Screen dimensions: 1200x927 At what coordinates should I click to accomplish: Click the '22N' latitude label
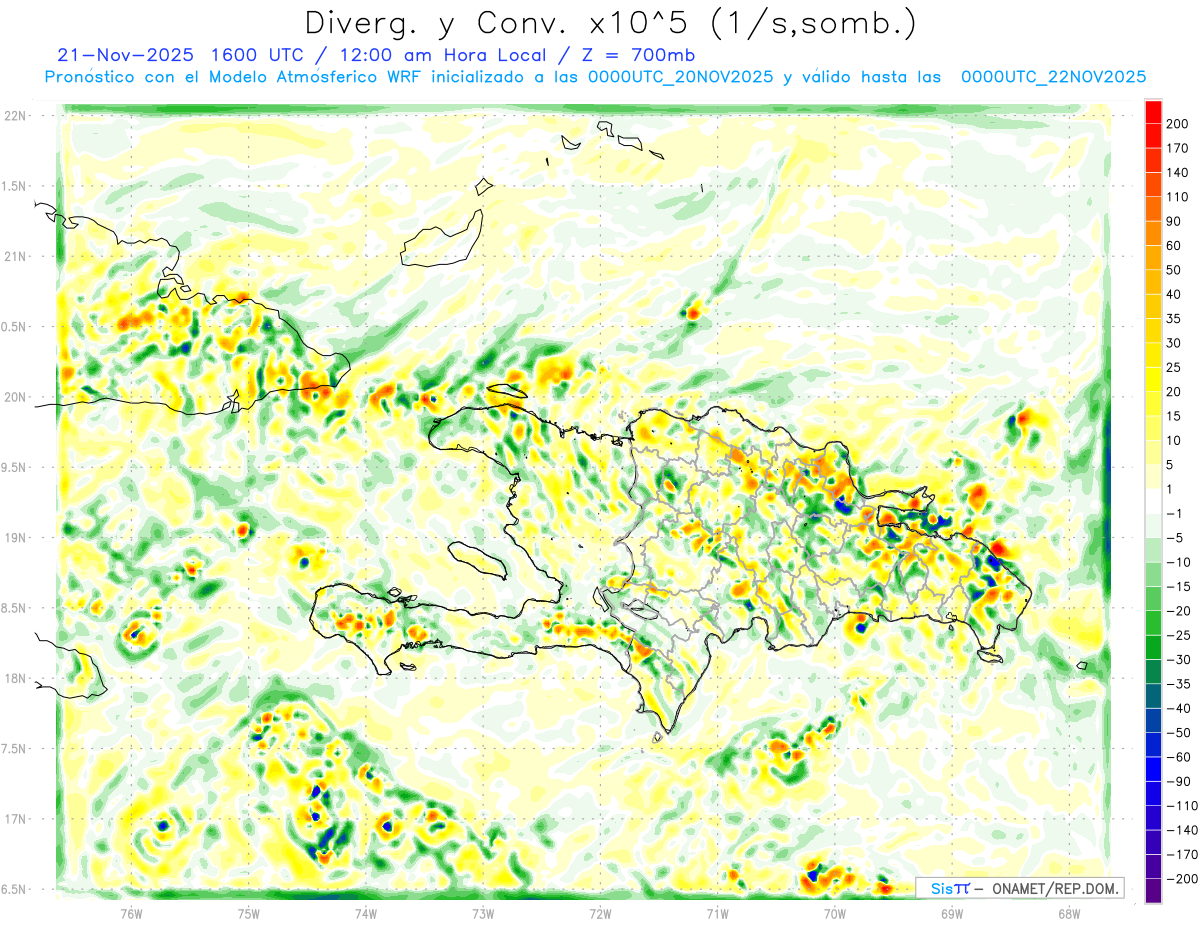coord(14,116)
